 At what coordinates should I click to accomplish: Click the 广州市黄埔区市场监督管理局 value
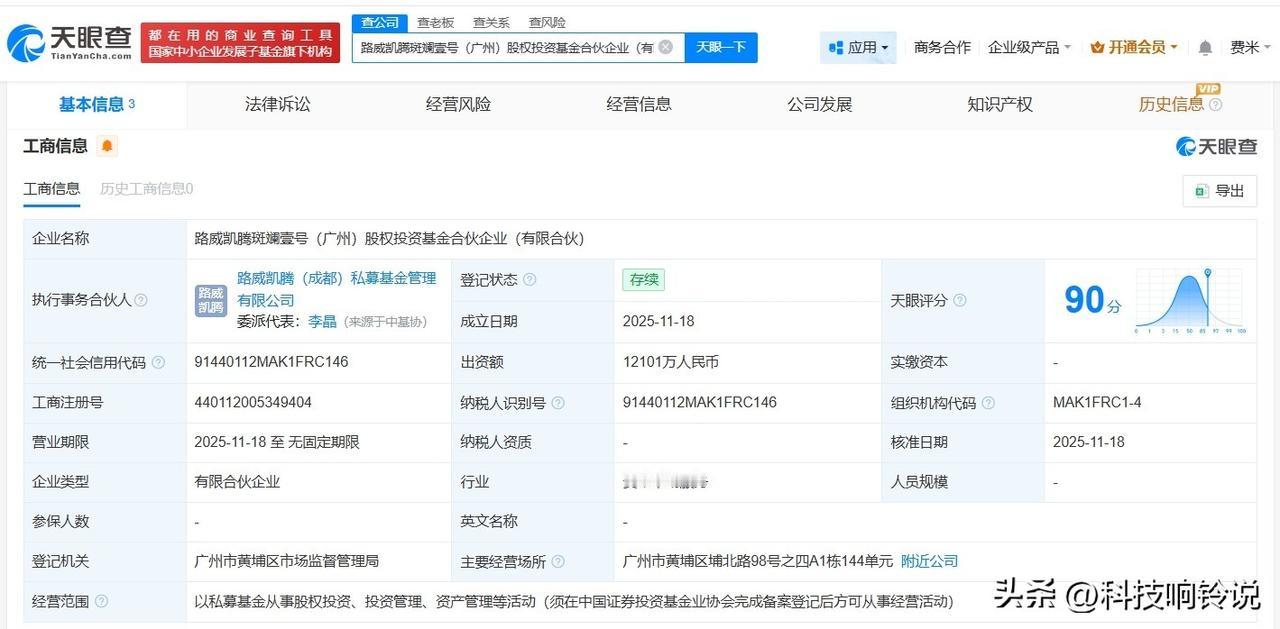[286, 562]
